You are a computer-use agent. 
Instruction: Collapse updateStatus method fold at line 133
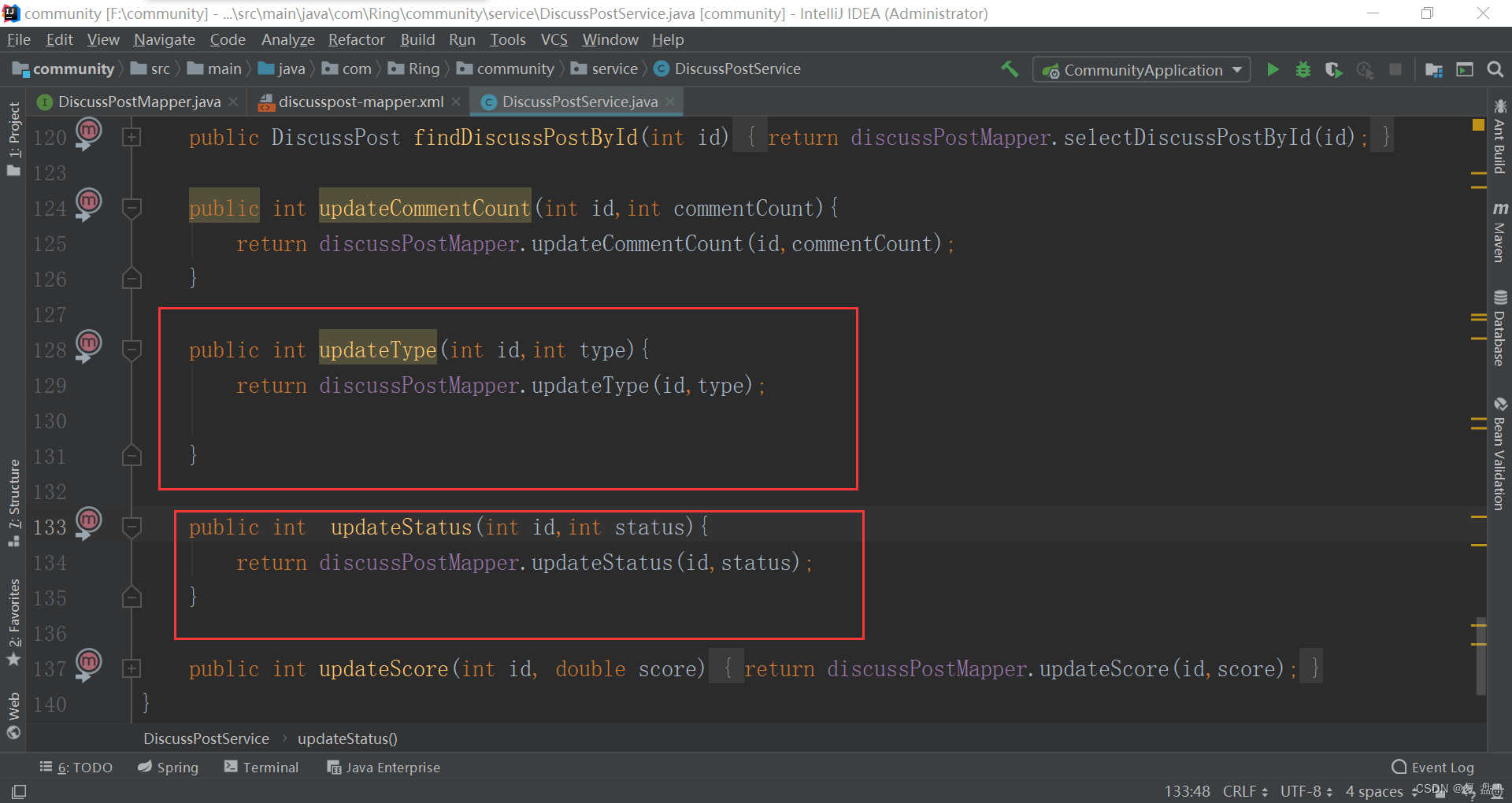[132, 527]
